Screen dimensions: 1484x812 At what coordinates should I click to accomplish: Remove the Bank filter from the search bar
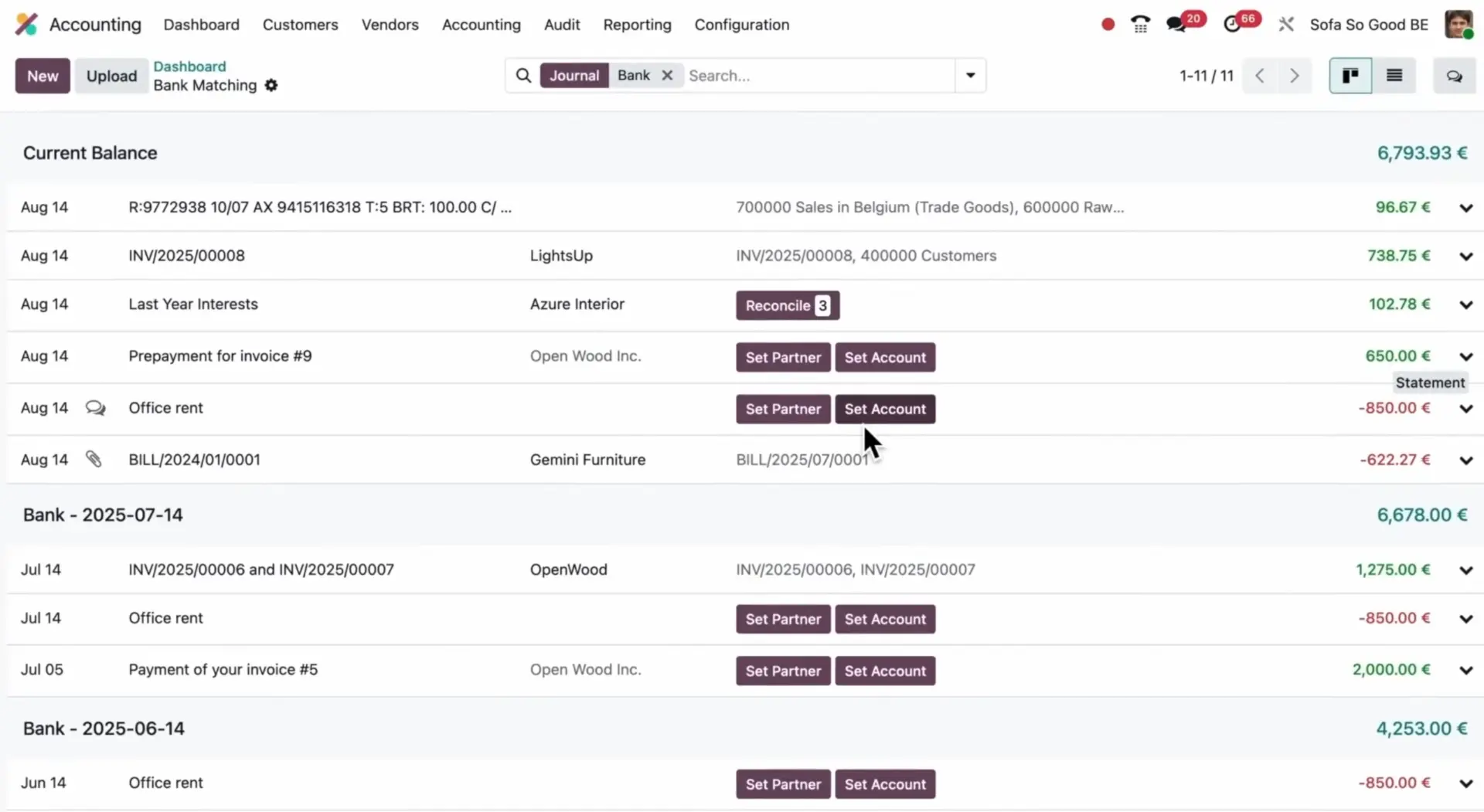pos(667,75)
